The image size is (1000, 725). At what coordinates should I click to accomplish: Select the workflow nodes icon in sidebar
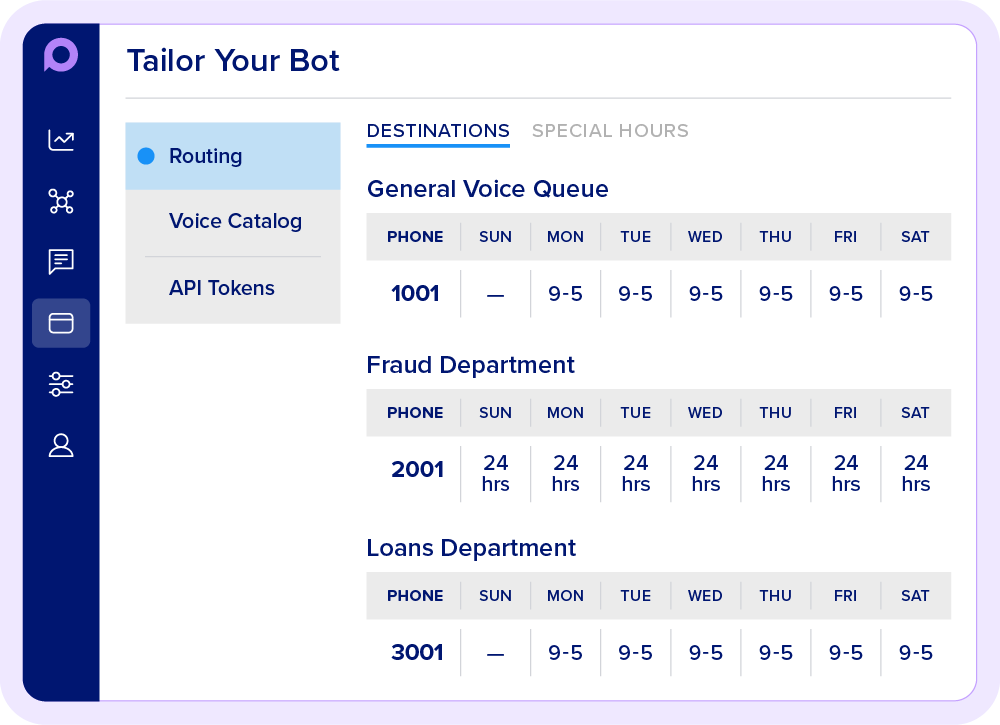coord(61,202)
